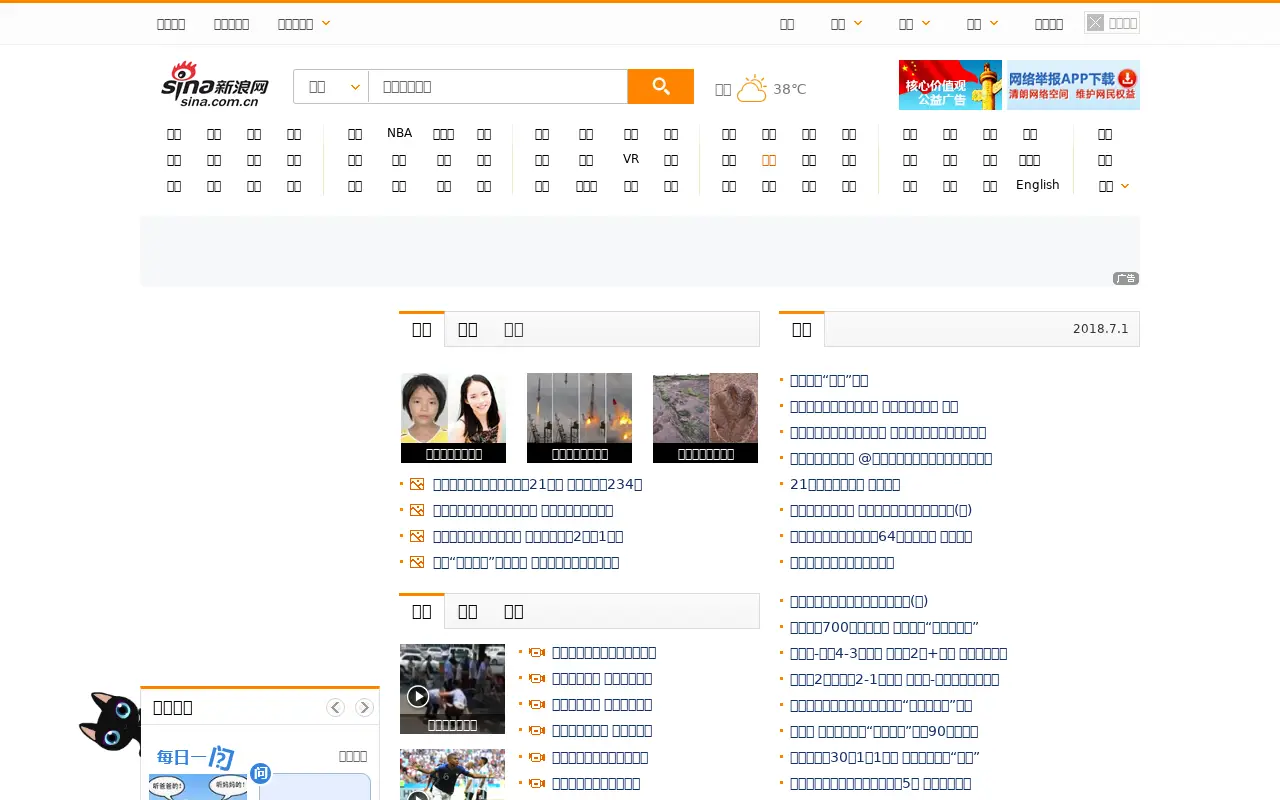Open the NBA channel link
This screenshot has width=1280, height=800.
tap(399, 133)
